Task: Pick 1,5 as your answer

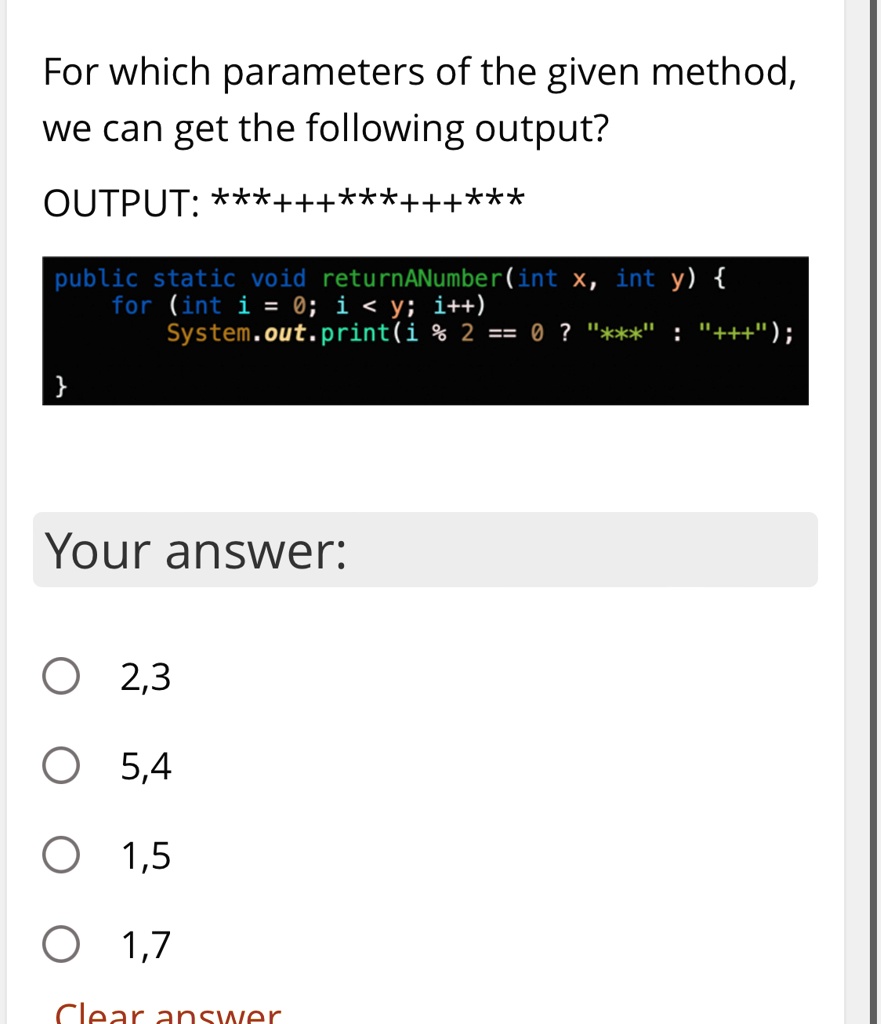Action: point(60,853)
